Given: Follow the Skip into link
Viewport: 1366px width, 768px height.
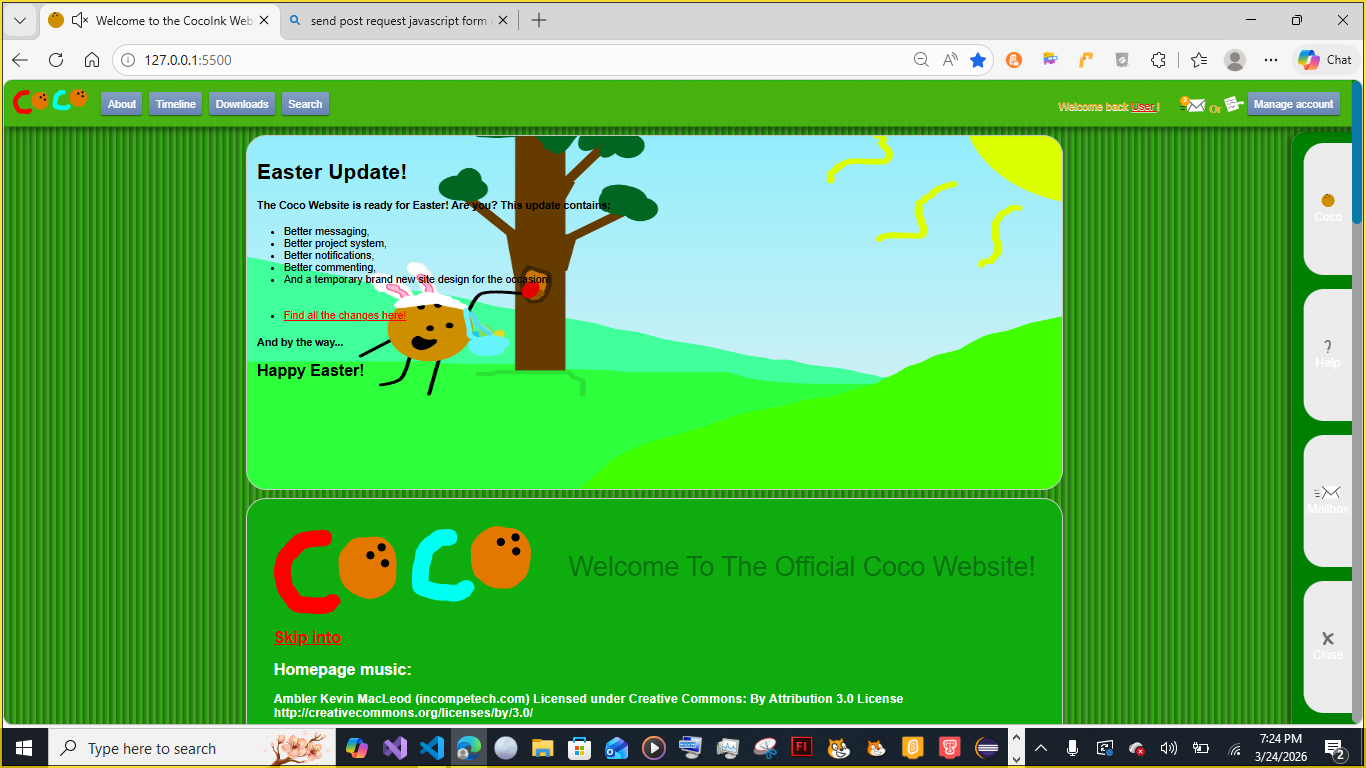Looking at the screenshot, I should click(307, 637).
